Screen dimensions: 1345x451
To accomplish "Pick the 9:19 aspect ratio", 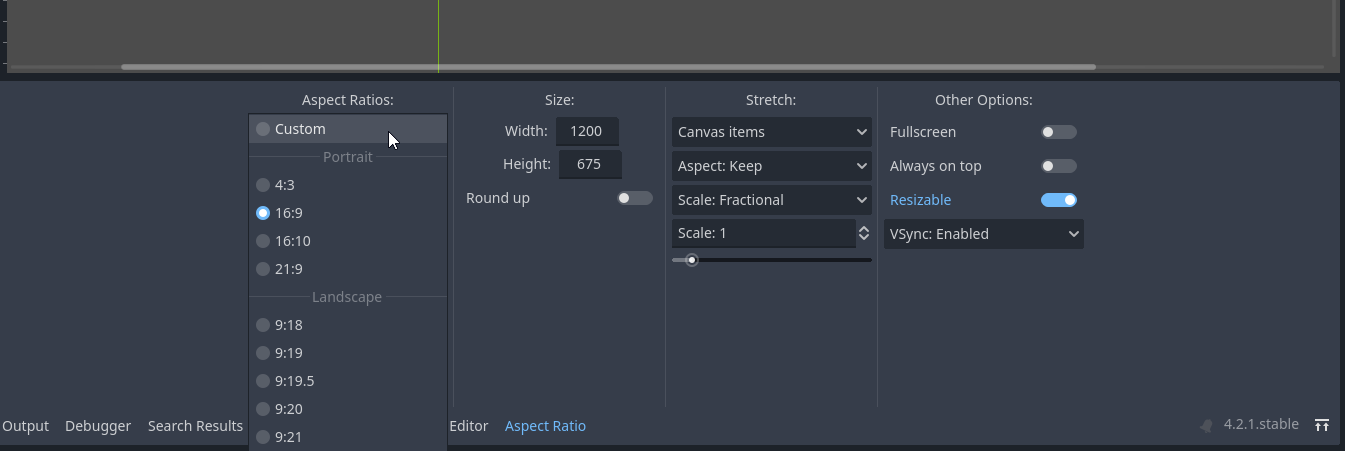I will [x=348, y=353].
